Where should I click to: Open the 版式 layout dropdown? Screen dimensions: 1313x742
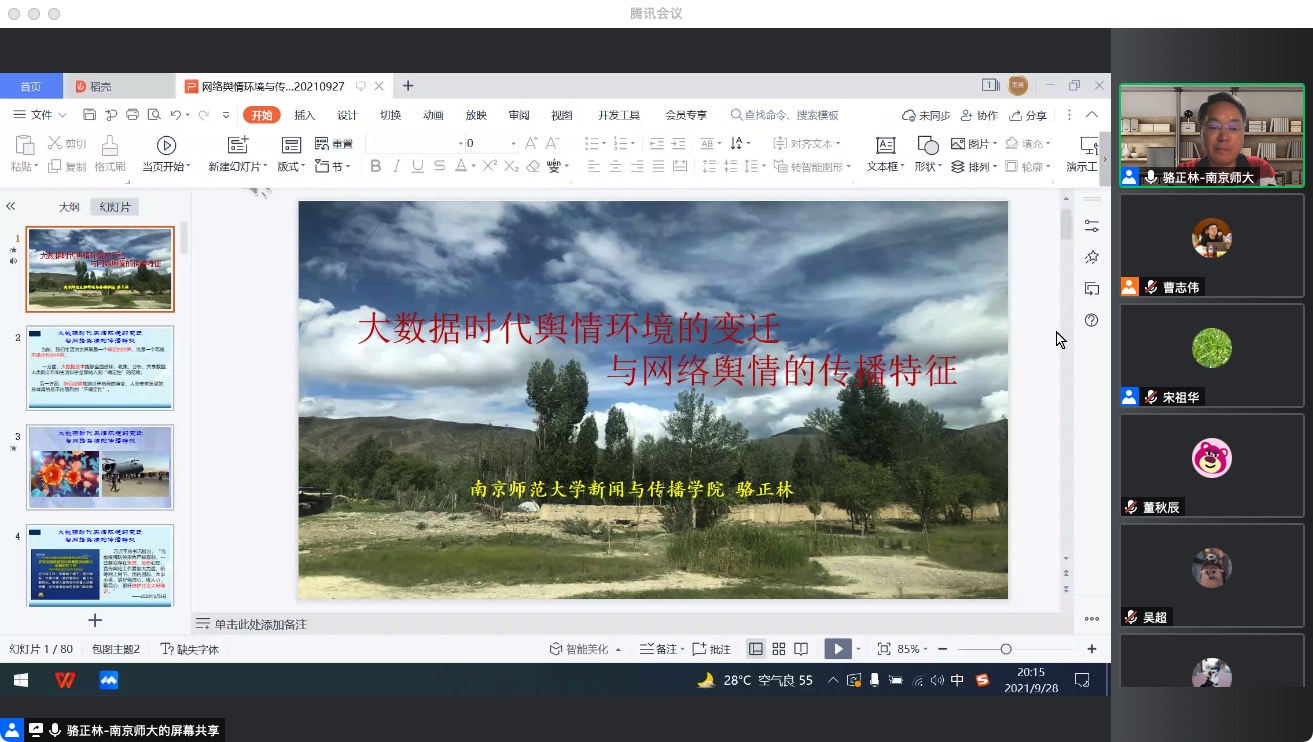tap(291, 167)
